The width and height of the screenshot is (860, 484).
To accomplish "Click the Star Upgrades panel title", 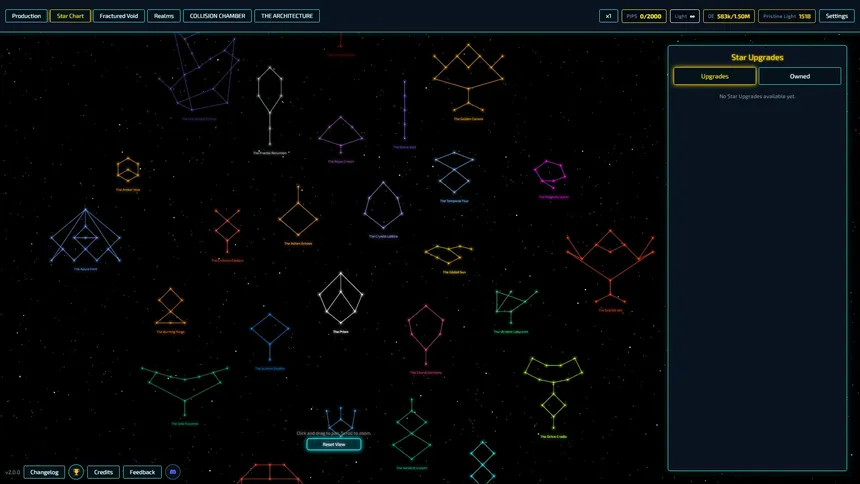I will 757,57.
